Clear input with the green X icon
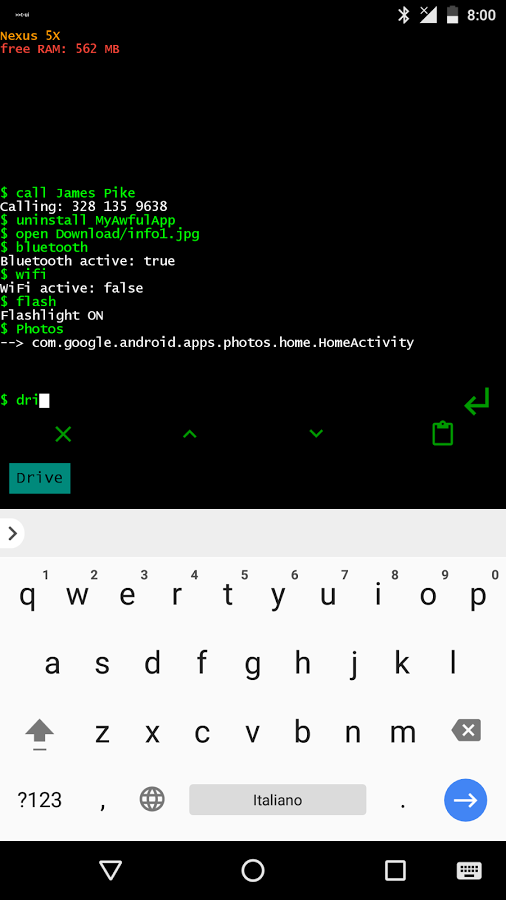Screen dimensions: 506x900 point(63,434)
